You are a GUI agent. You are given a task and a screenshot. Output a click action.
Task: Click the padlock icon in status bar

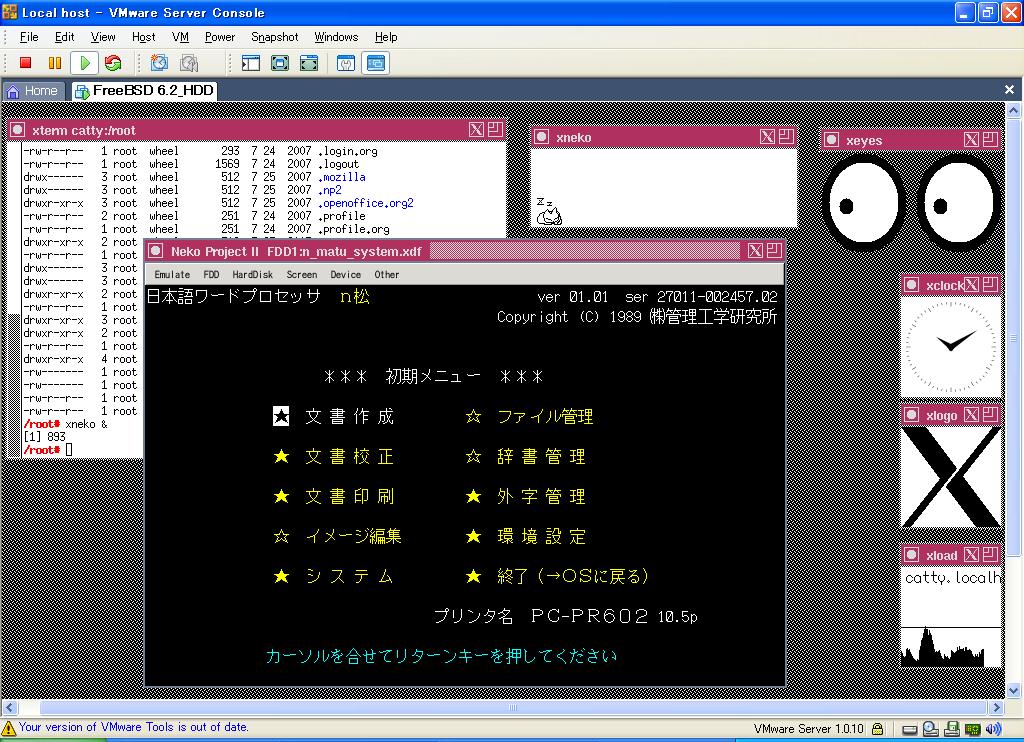click(878, 729)
